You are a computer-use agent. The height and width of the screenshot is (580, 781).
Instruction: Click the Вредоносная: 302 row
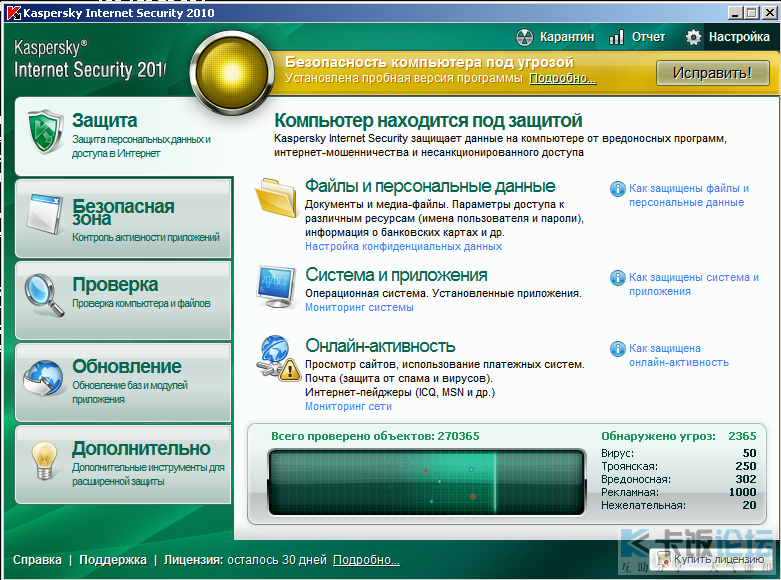(x=678, y=479)
